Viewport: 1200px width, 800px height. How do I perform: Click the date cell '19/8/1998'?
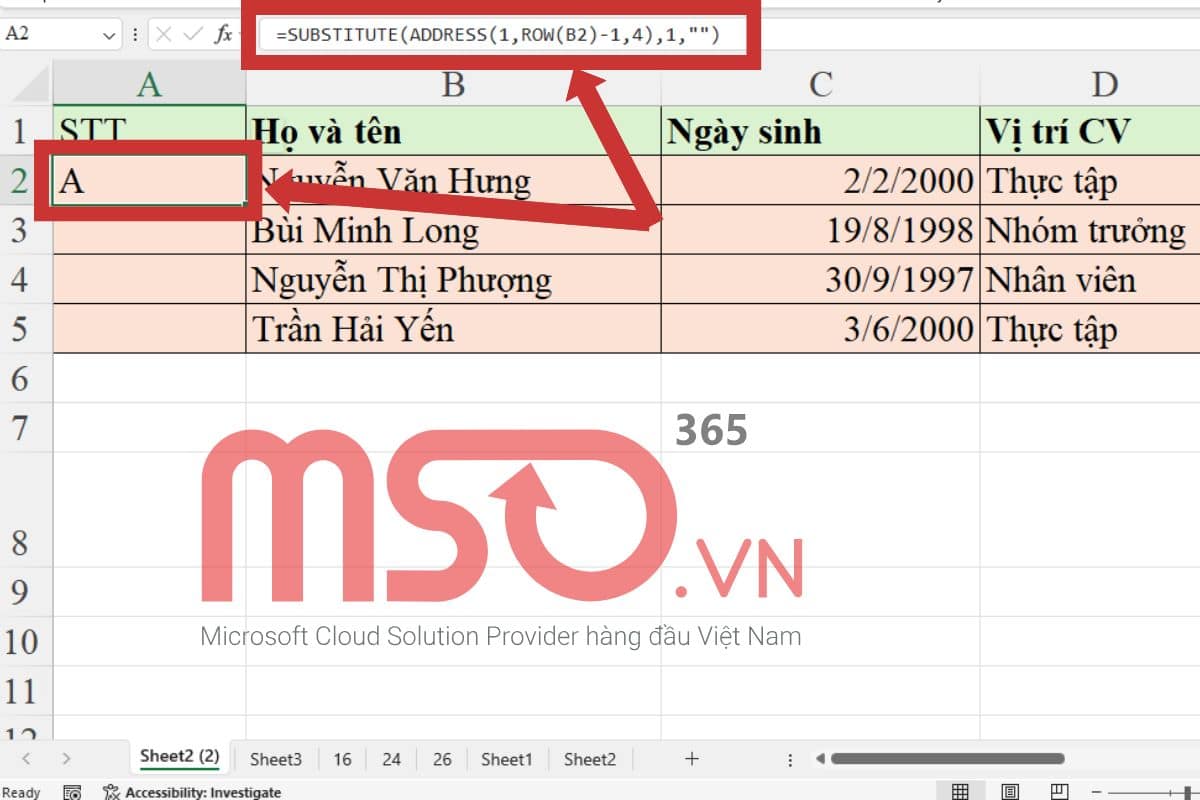pyautogui.click(x=821, y=230)
